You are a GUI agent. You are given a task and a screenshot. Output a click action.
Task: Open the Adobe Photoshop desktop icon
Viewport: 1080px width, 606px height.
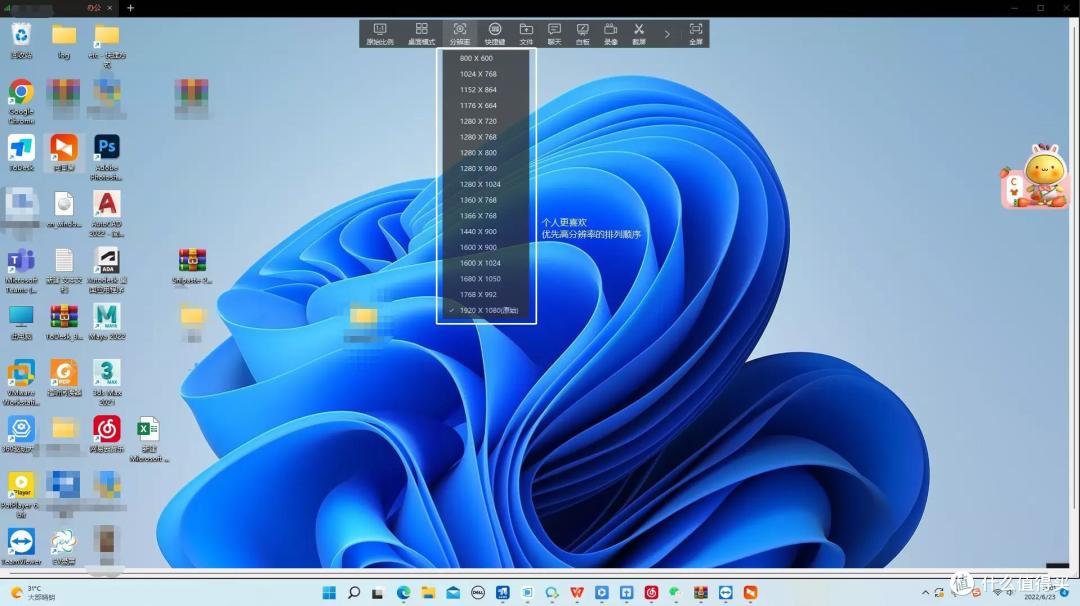[107, 158]
